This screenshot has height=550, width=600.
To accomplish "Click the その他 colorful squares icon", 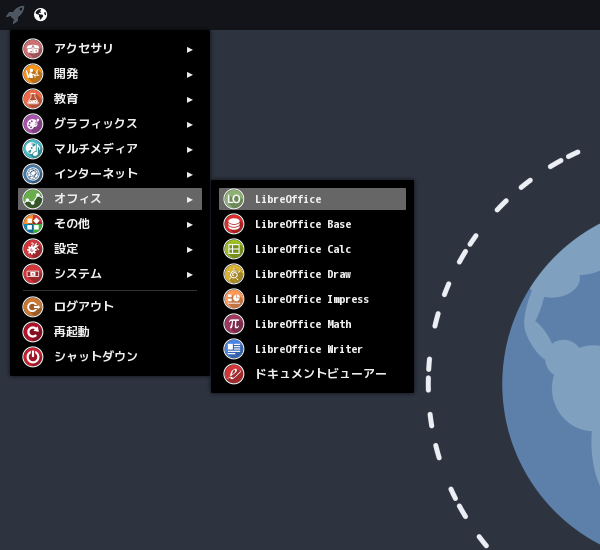I will click(x=33, y=224).
